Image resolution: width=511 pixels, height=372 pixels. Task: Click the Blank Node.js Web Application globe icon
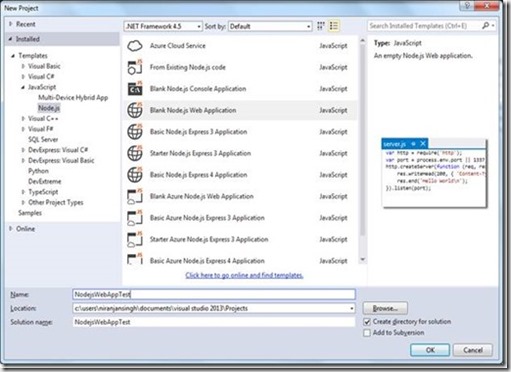point(135,110)
